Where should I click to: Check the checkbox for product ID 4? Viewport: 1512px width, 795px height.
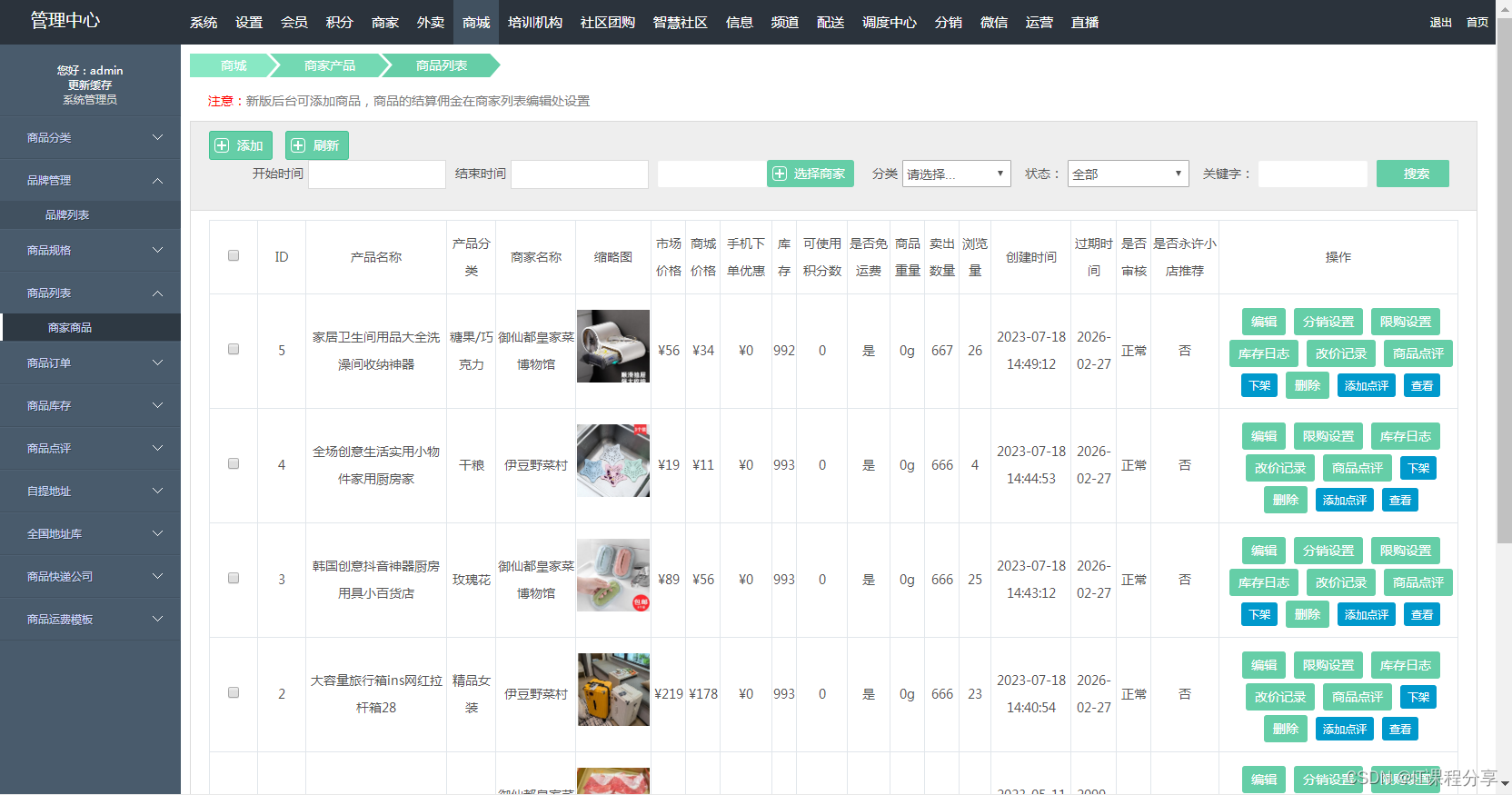[x=234, y=463]
